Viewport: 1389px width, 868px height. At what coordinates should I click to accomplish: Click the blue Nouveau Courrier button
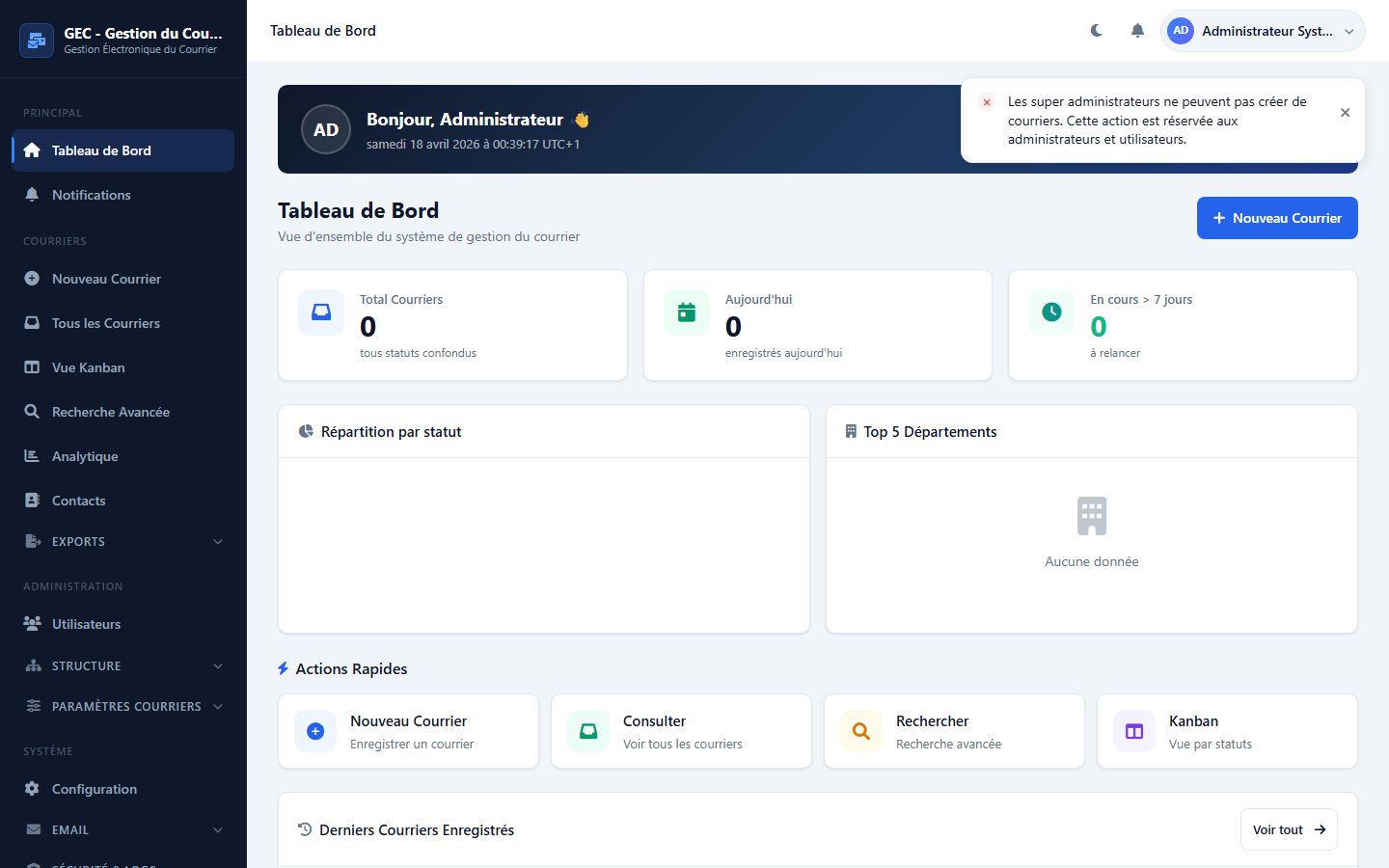click(x=1276, y=218)
